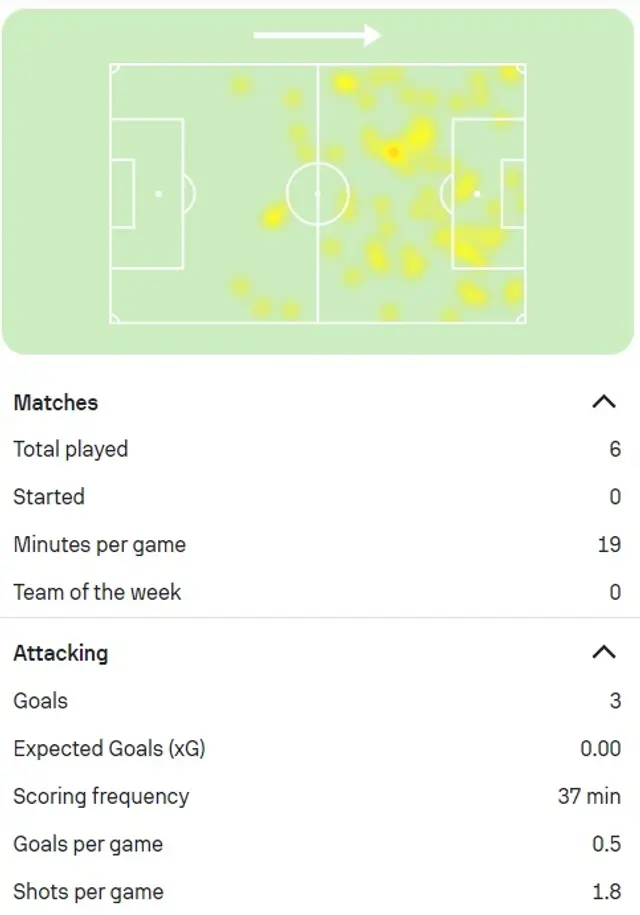Click the Attacking section heading
This screenshot has height=915, width=640.
60,653
